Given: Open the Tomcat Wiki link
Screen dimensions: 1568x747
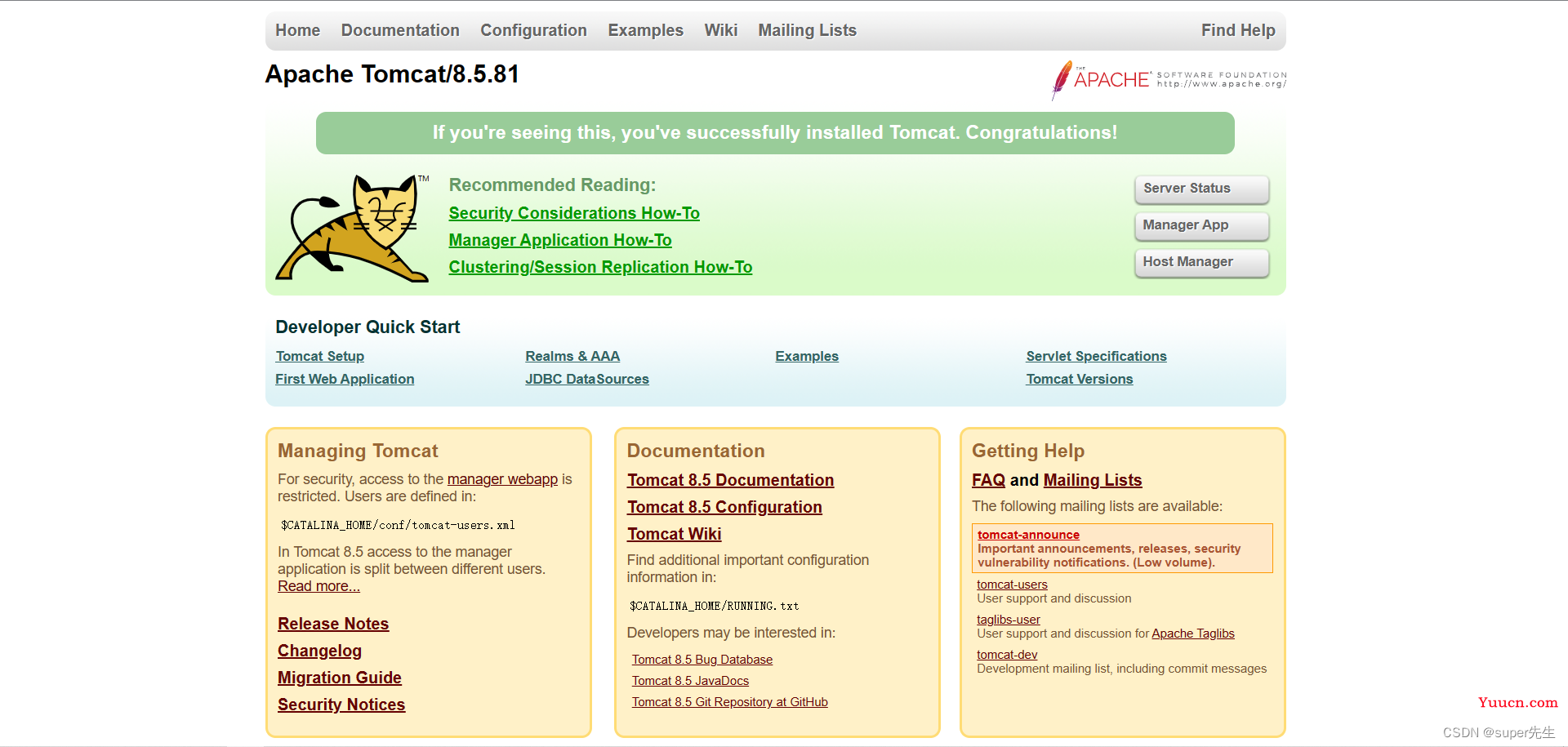Looking at the screenshot, I should [674, 534].
